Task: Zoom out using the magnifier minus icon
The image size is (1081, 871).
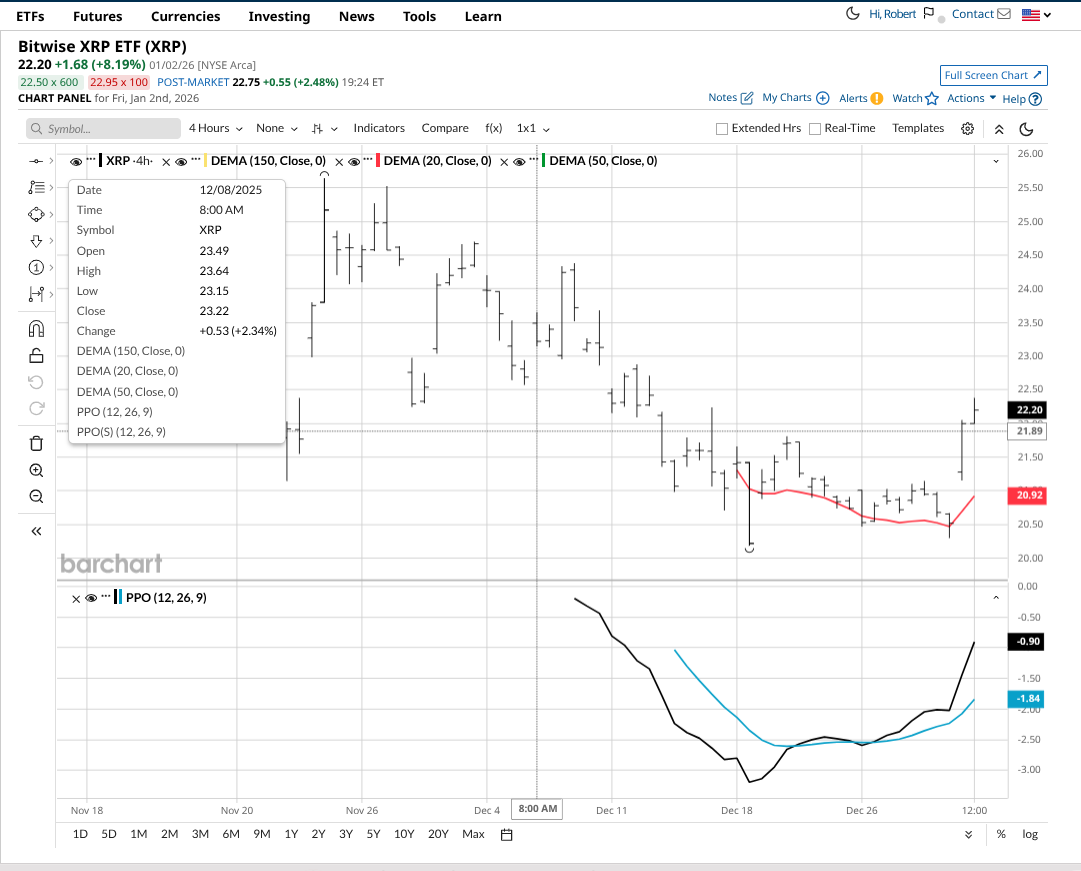Action: coord(36,497)
